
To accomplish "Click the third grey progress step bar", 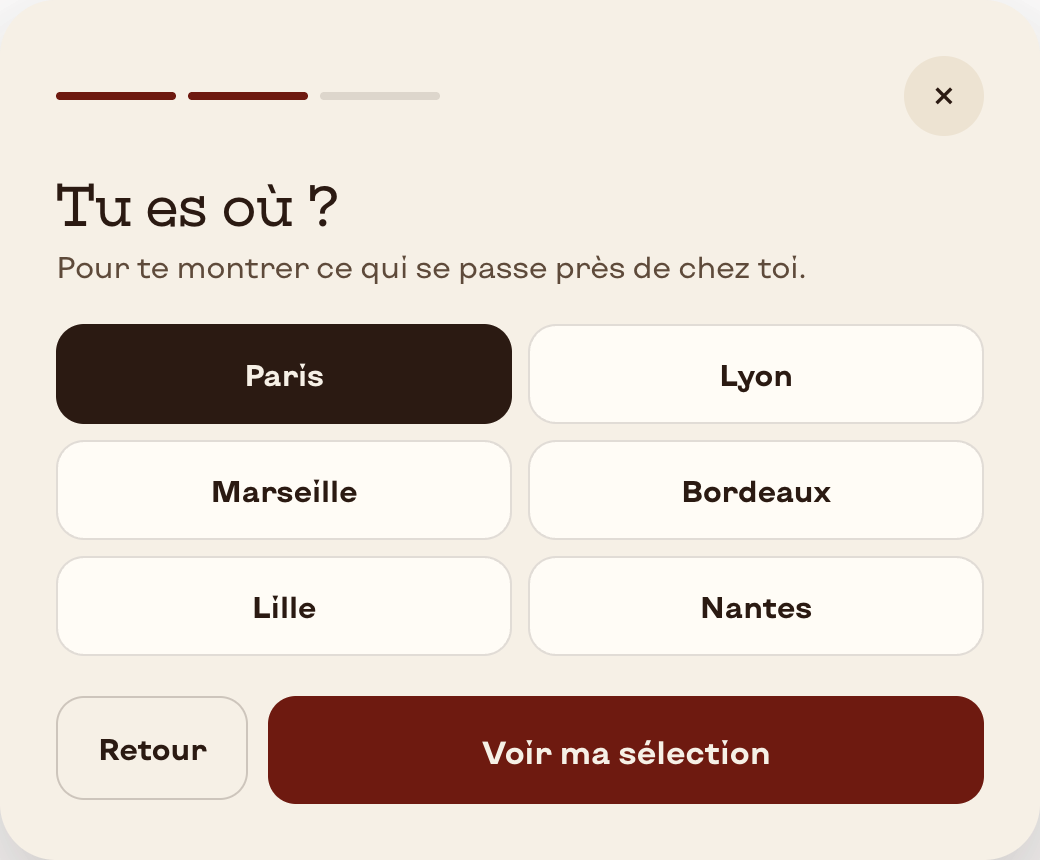I will (380, 96).
